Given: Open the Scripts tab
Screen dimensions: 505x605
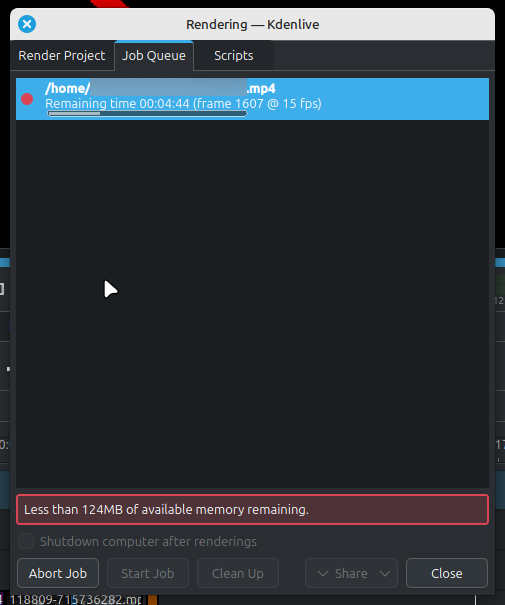Looking at the screenshot, I should tap(234, 56).
